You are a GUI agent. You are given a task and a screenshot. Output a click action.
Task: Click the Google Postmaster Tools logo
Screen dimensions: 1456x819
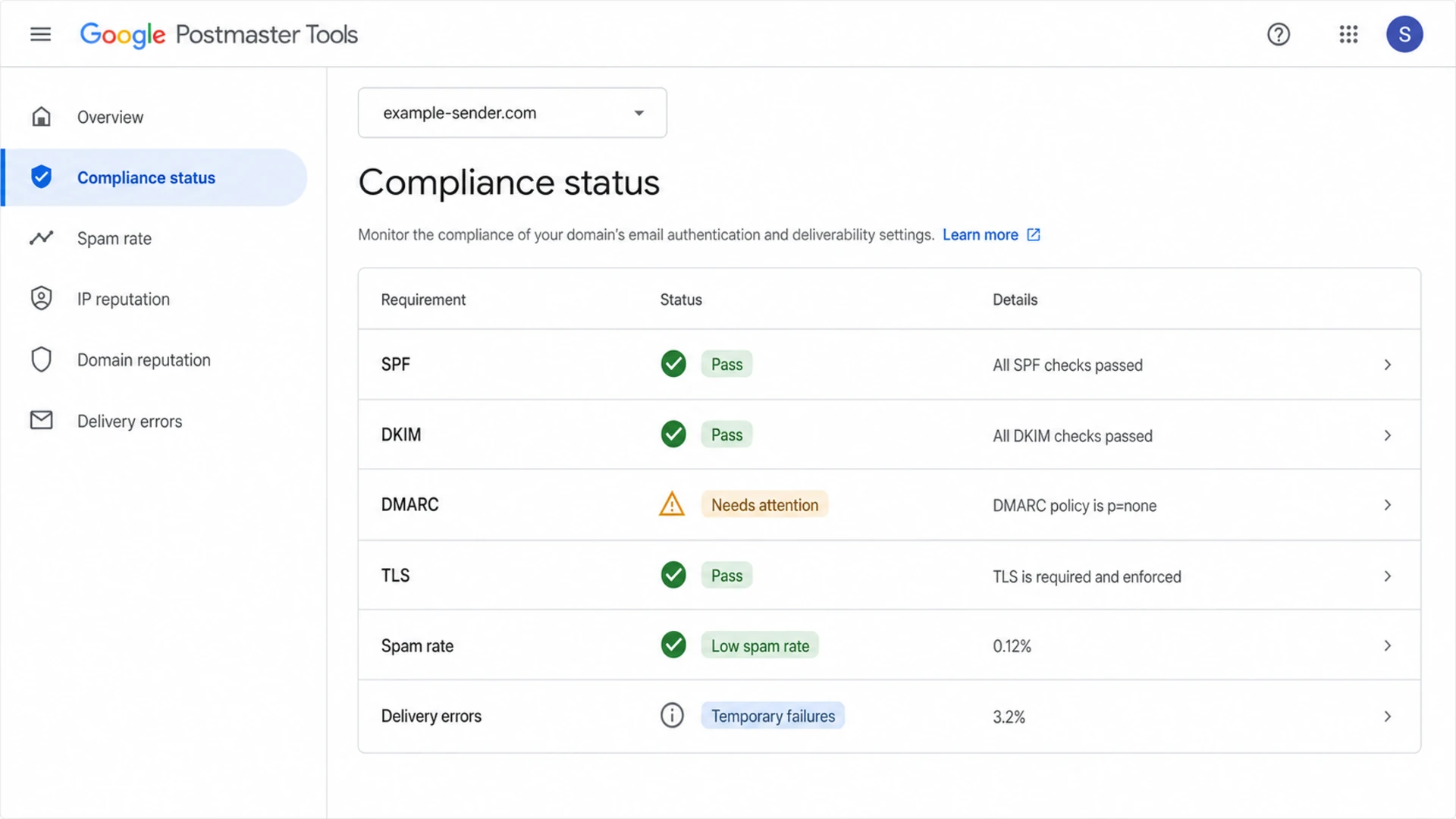[218, 34]
